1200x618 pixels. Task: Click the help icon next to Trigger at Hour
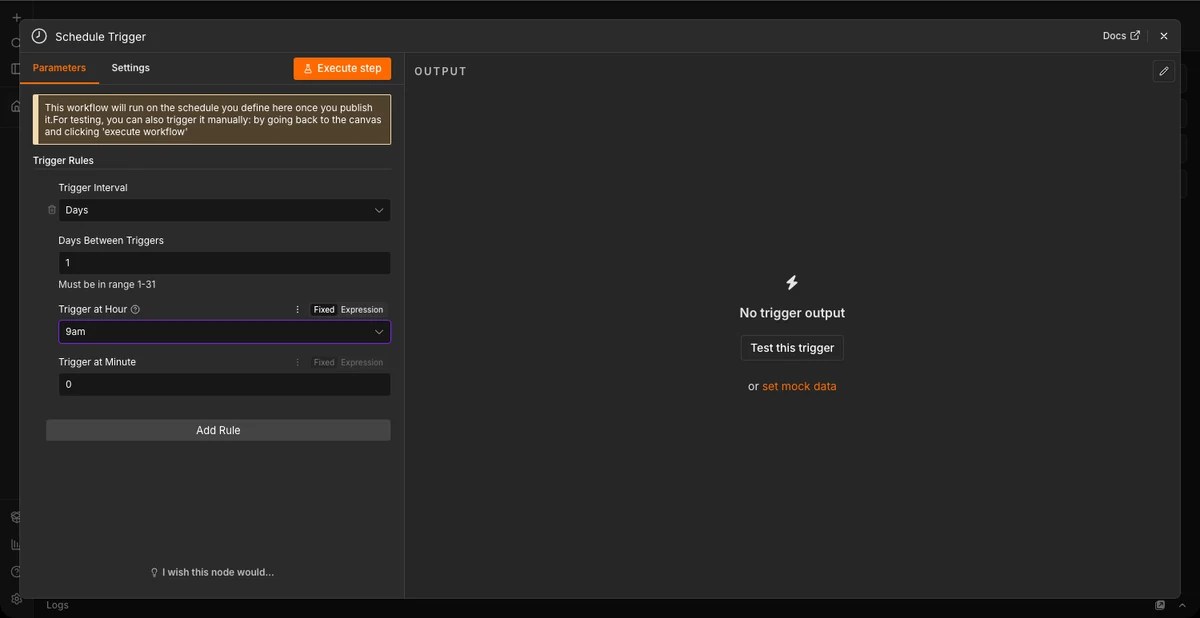135,310
